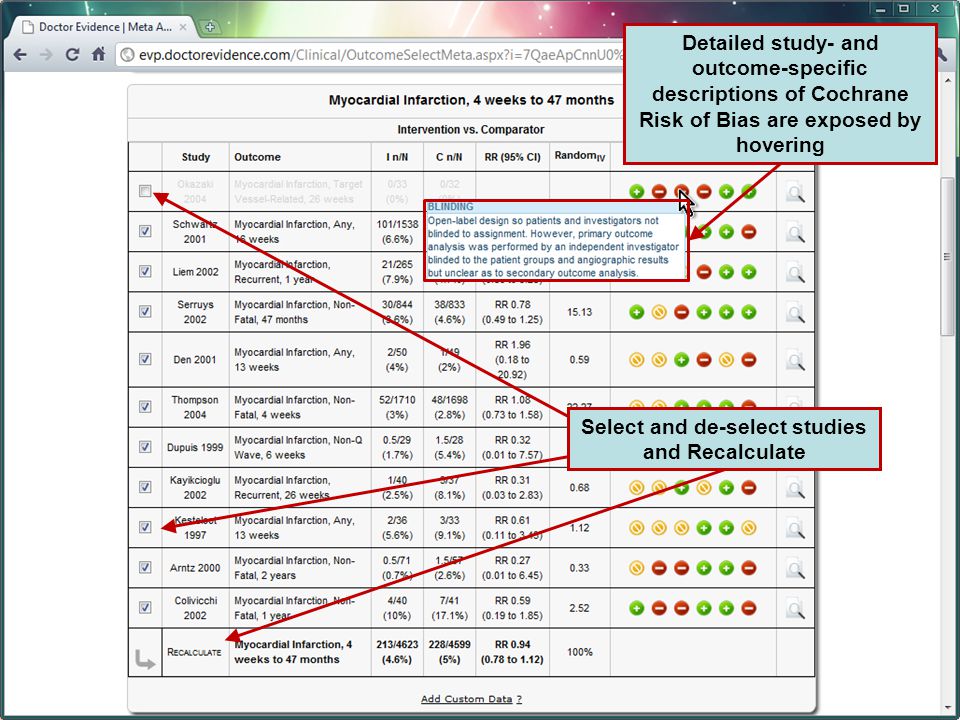Open the magnifier details icon for Colivicchi 2002
This screenshot has width=960, height=720.
(795, 609)
